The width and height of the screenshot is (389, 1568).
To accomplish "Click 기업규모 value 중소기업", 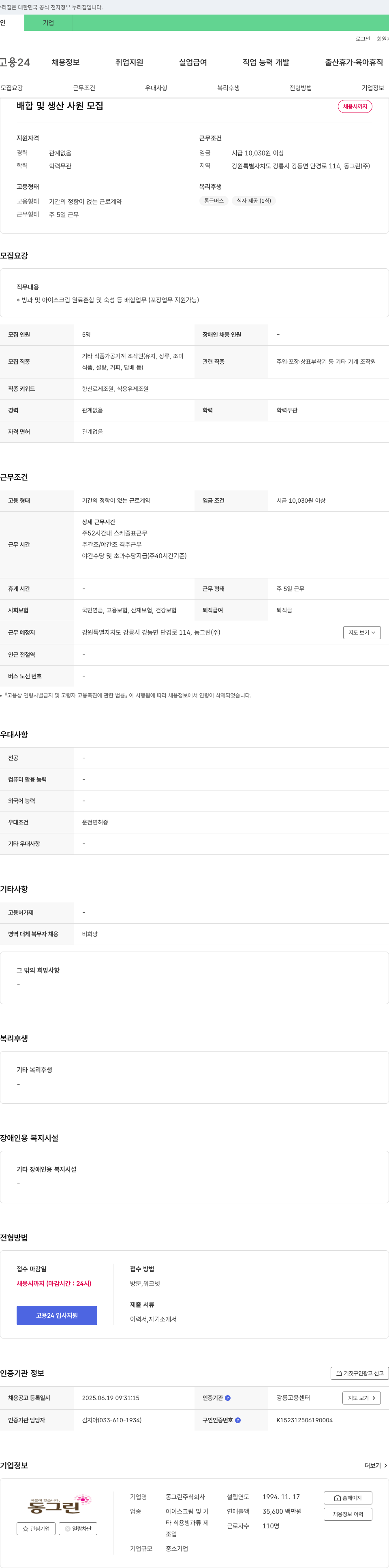I will [177, 1549].
